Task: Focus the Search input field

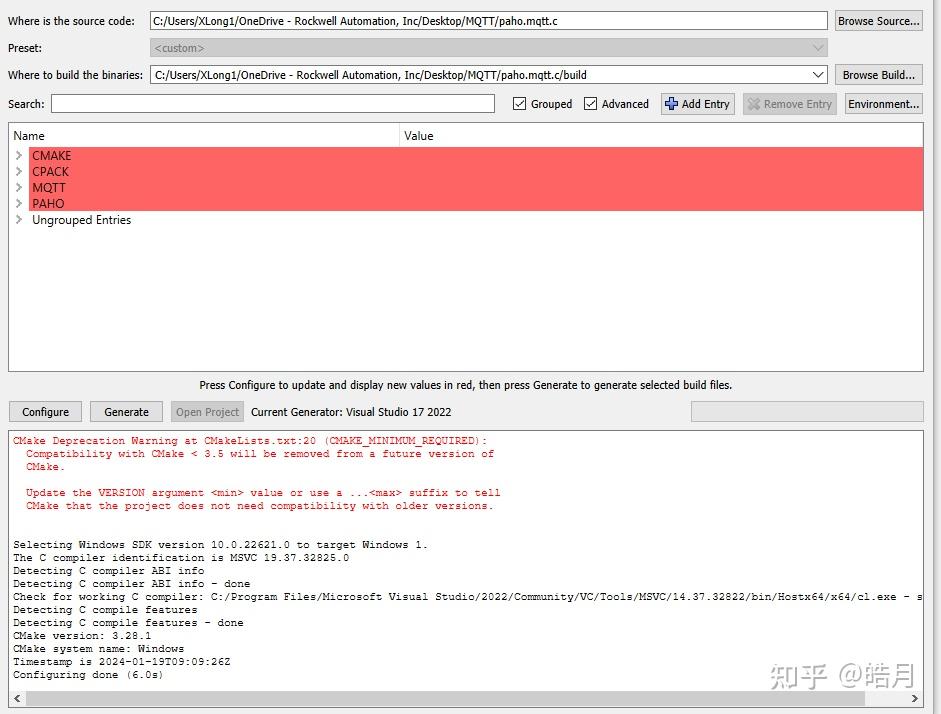Action: 273,104
